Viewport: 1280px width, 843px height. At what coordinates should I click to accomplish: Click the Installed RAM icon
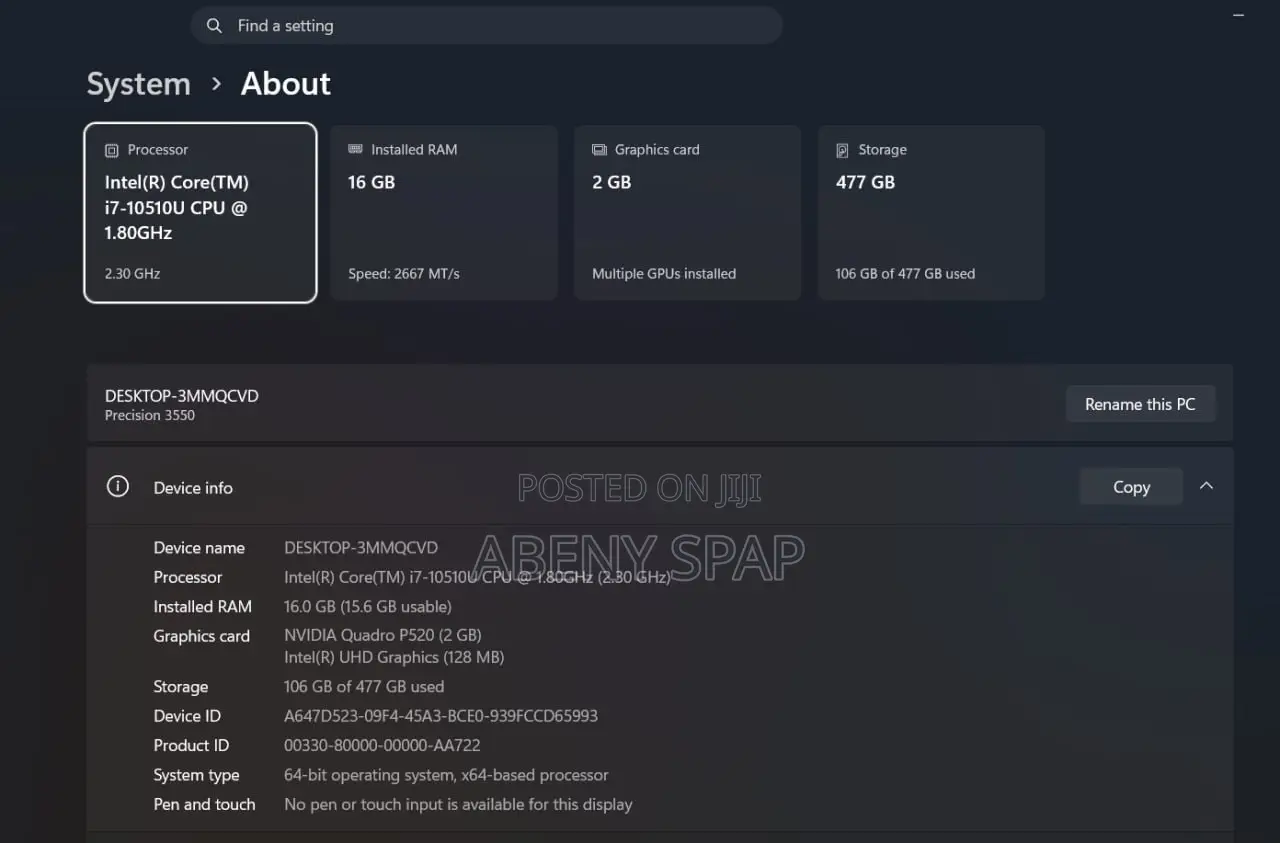click(x=355, y=149)
